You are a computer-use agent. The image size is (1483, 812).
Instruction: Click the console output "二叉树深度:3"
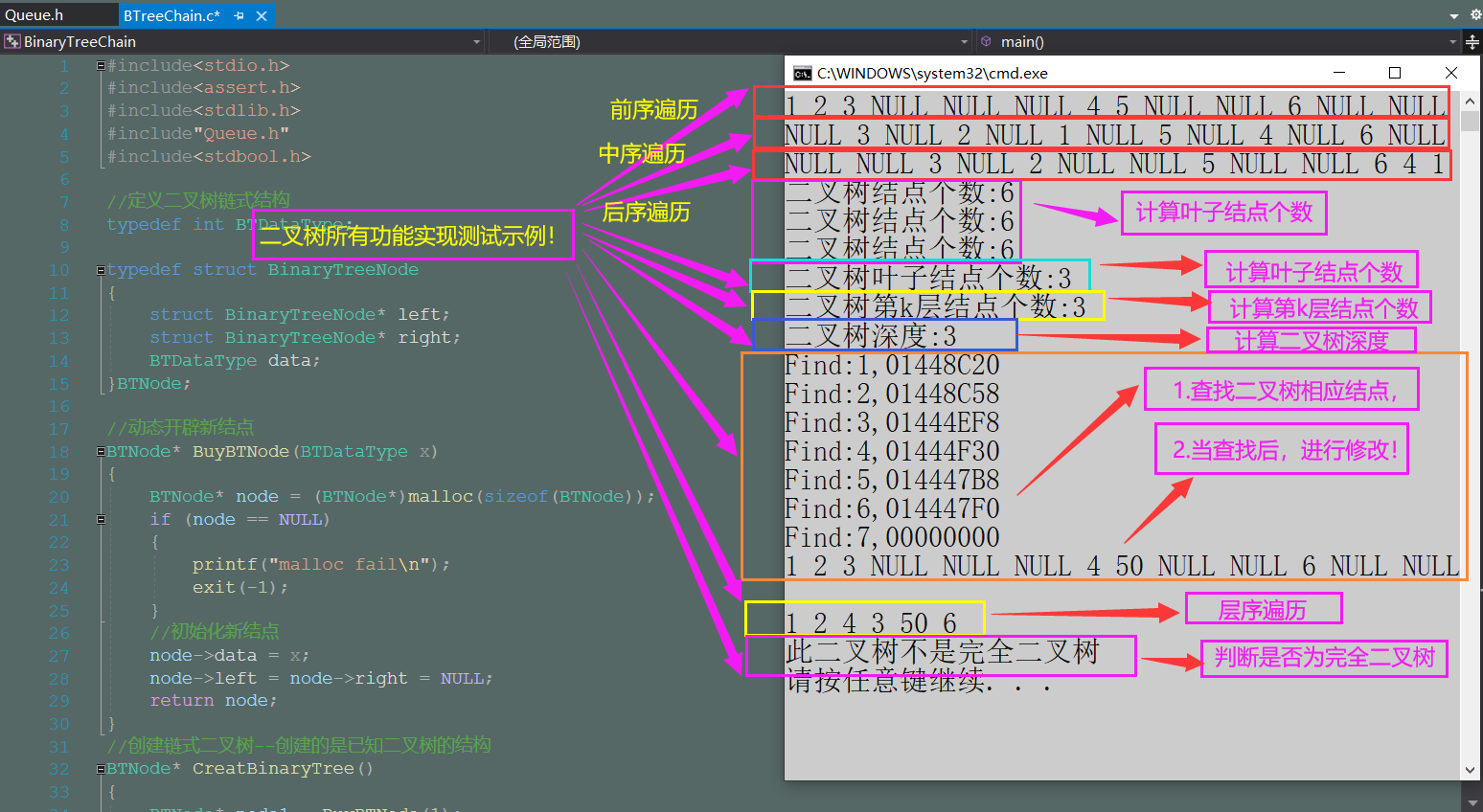[871, 336]
